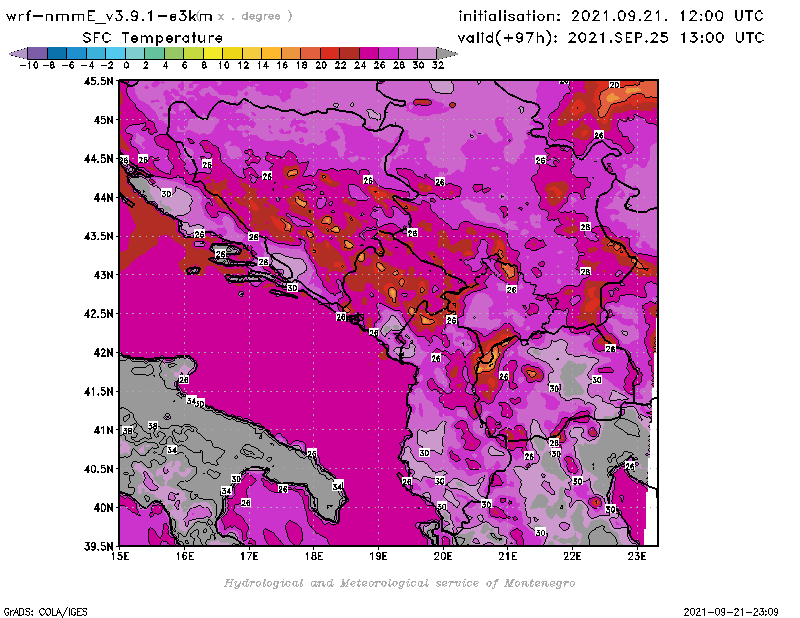Click the valid(+97h) forecast time line

click(x=611, y=38)
